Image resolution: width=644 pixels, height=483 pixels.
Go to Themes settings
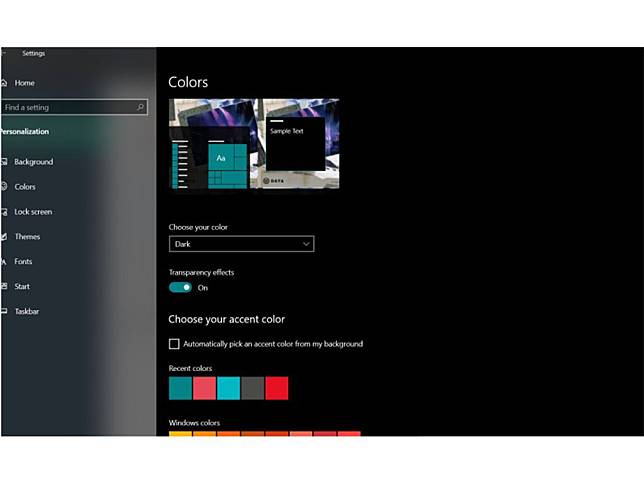coord(27,237)
